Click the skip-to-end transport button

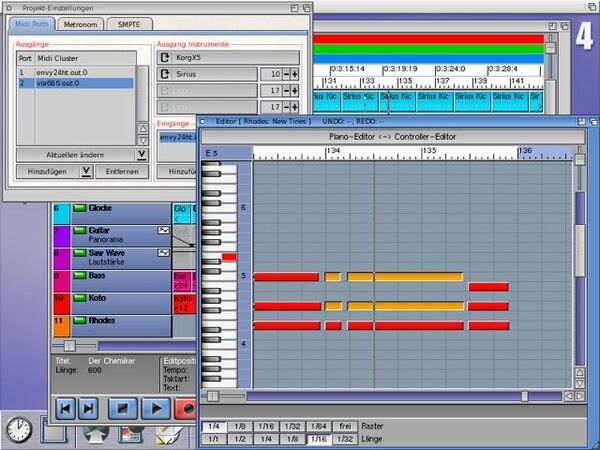click(x=89, y=408)
